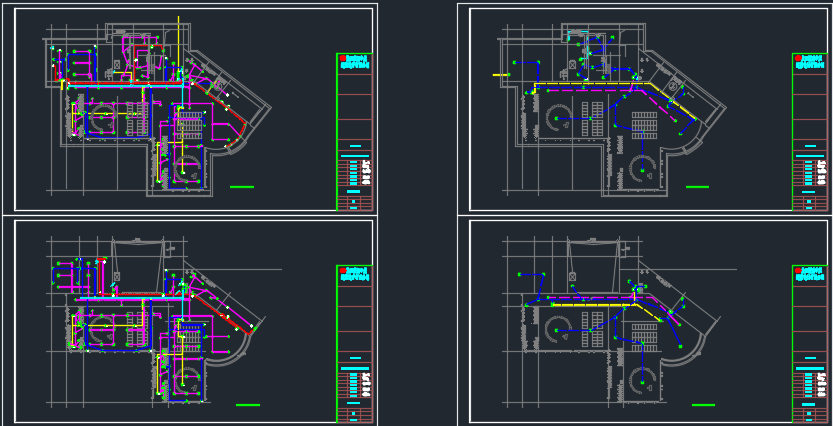This screenshot has width=833, height=426.
Task: Pick the green scale bar in top-right sheet
Action: [x=698, y=187]
